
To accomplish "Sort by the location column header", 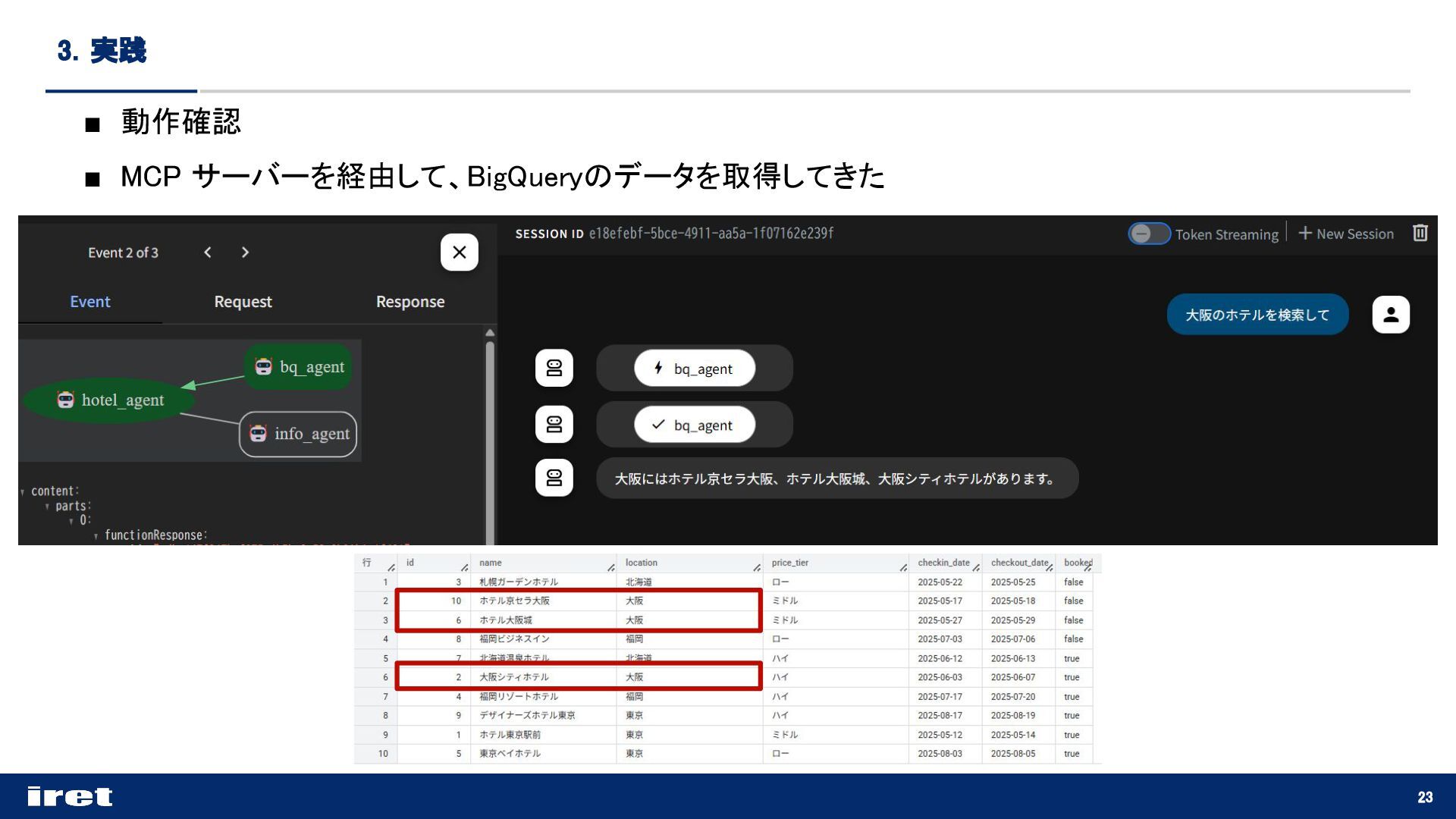I will pos(642,563).
